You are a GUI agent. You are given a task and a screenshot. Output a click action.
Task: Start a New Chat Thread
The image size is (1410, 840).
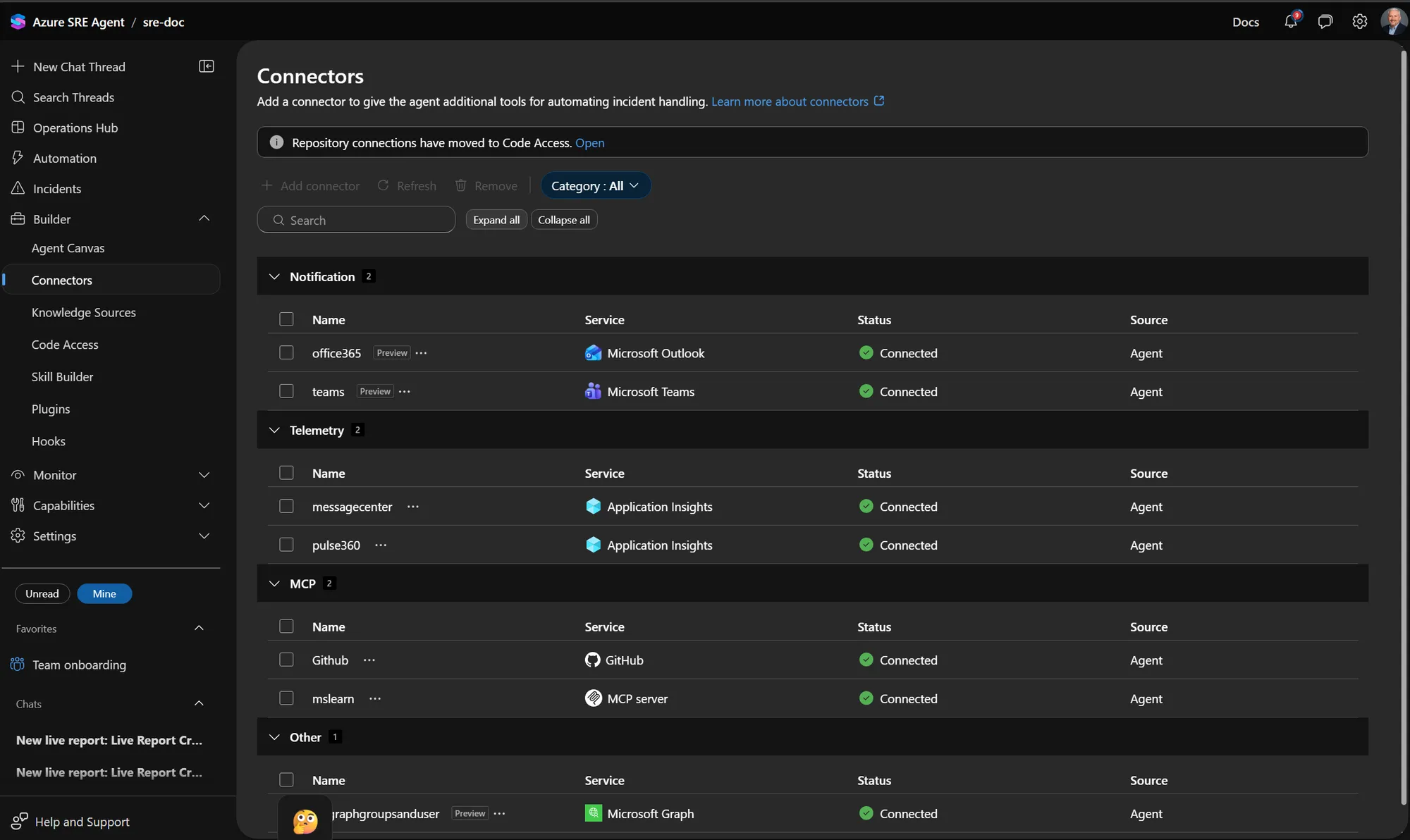(x=79, y=67)
